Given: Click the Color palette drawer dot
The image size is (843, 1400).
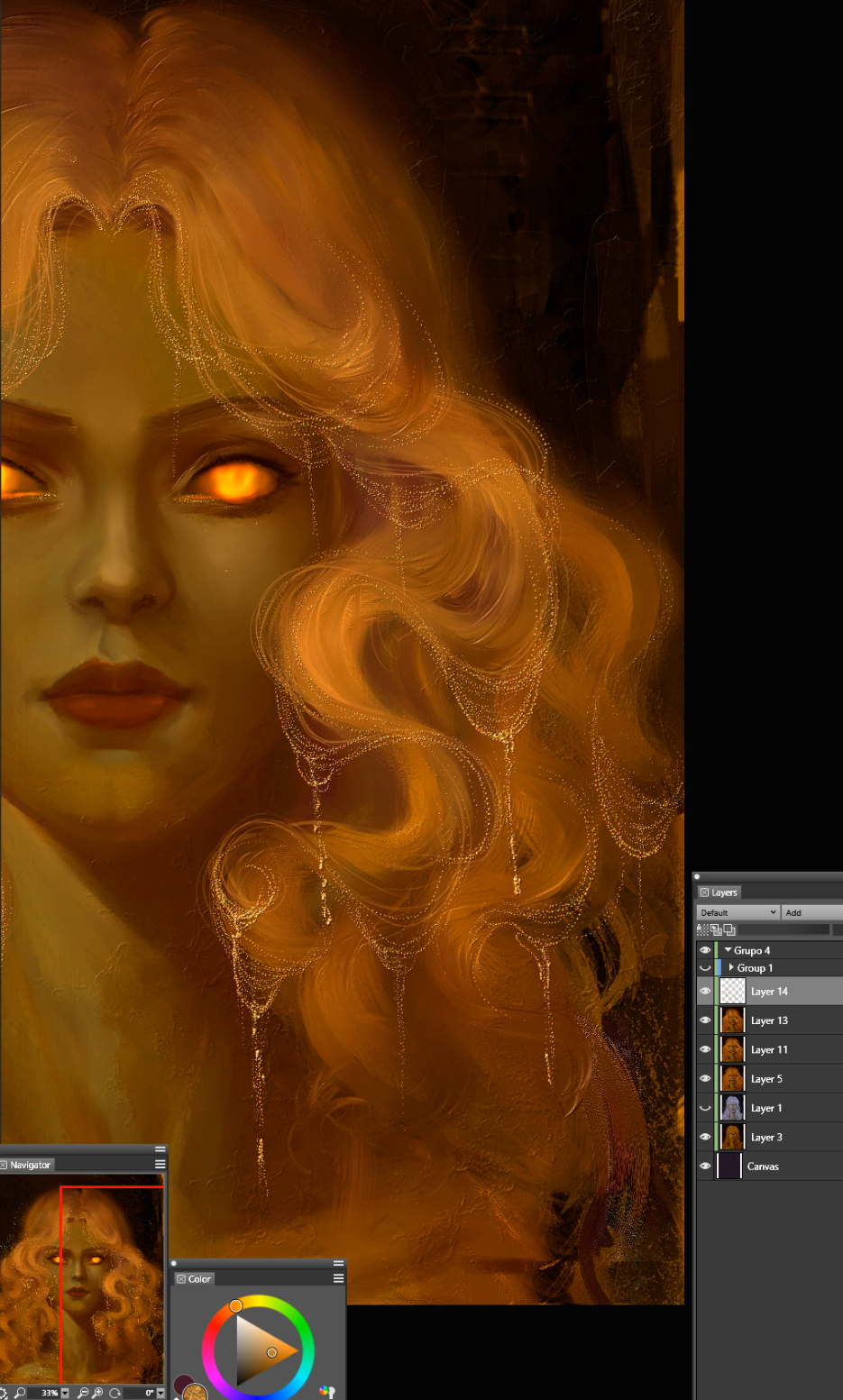Looking at the screenshot, I should tap(174, 1264).
